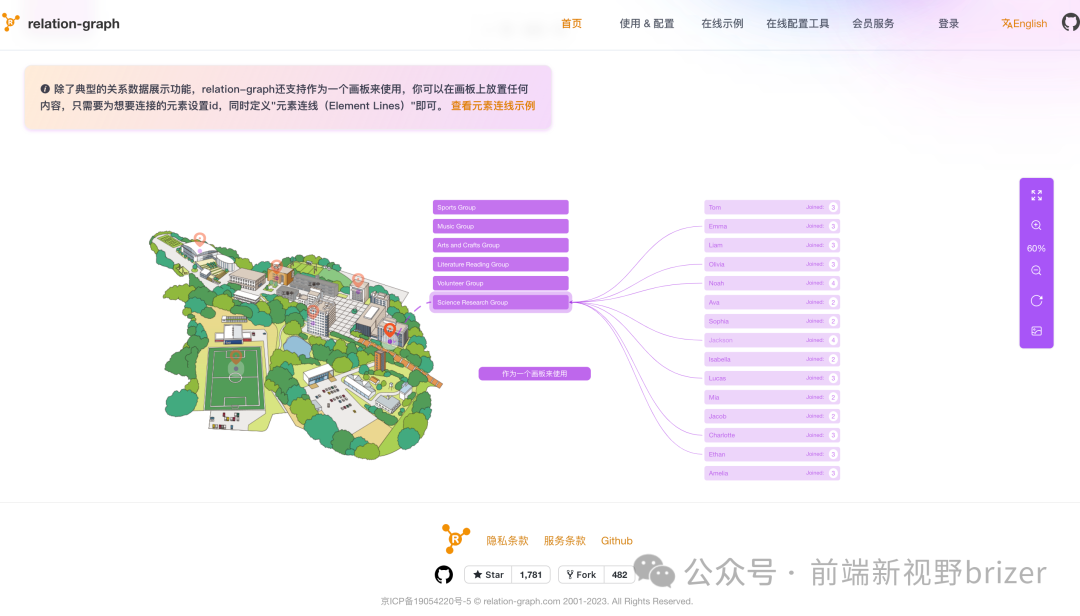Click the 登录 login link
Screen dimensions: 1080x616
pyautogui.click(x=948, y=24)
